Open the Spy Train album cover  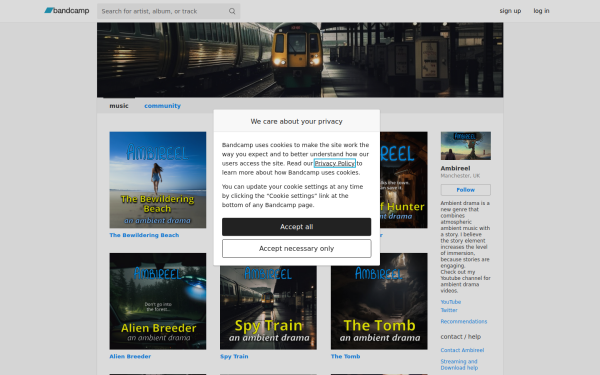click(x=268, y=307)
